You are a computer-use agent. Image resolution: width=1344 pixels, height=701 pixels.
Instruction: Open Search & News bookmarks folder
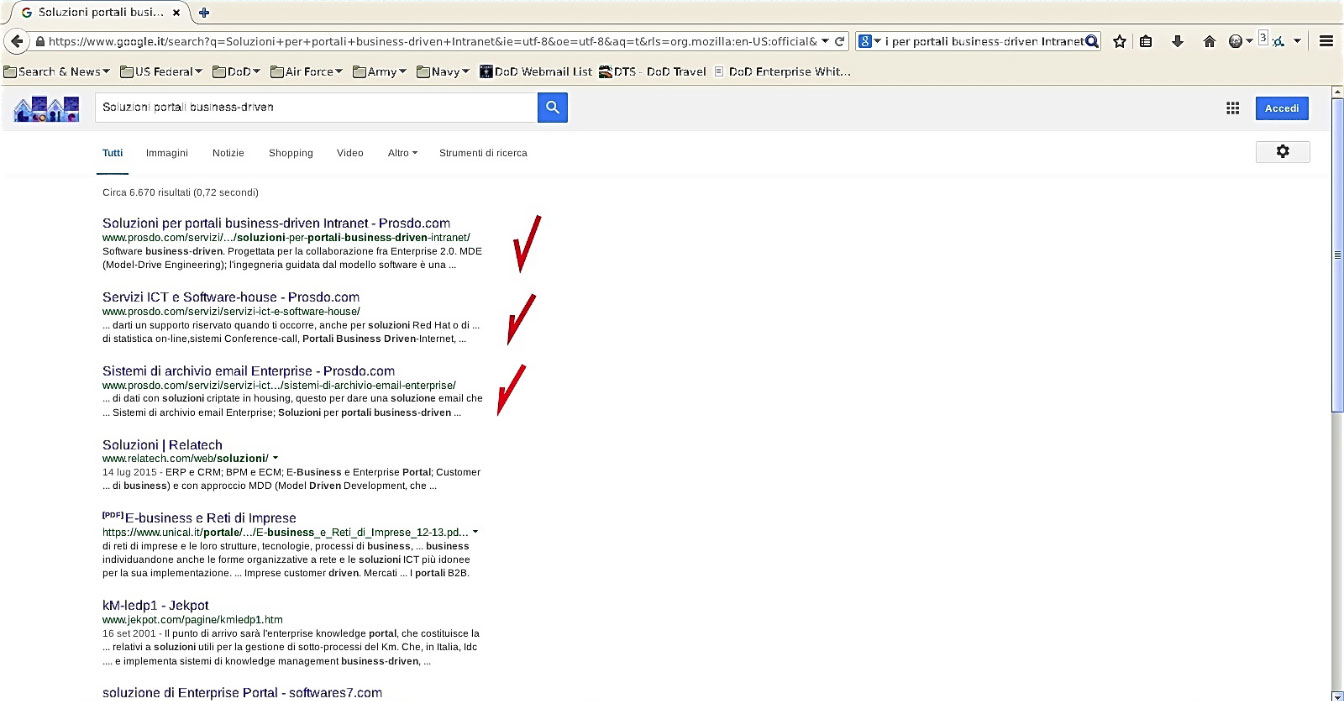[x=57, y=71]
